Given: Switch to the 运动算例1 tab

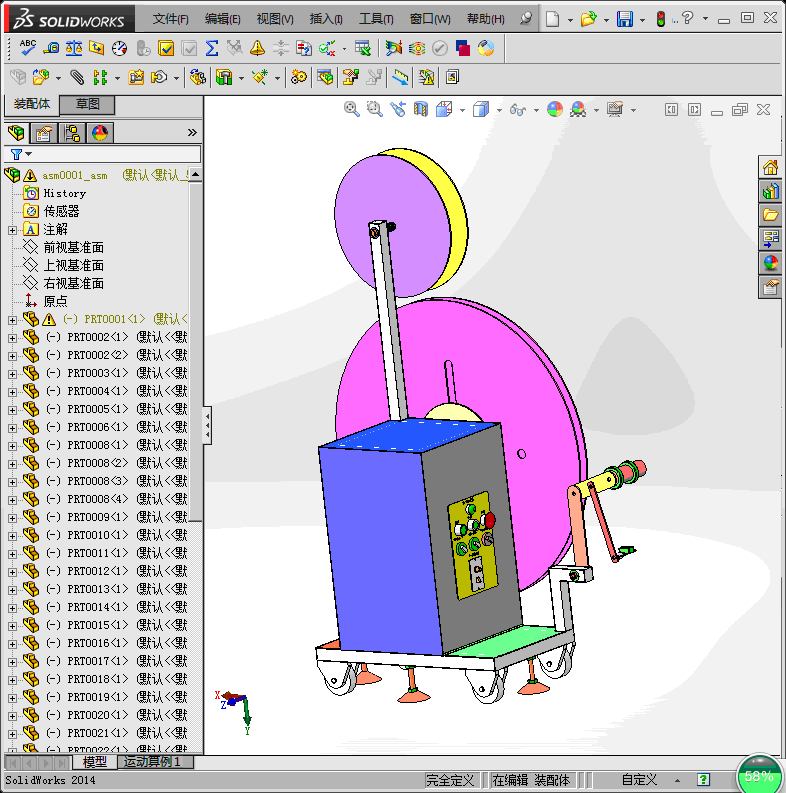Looking at the screenshot, I should coord(152,762).
